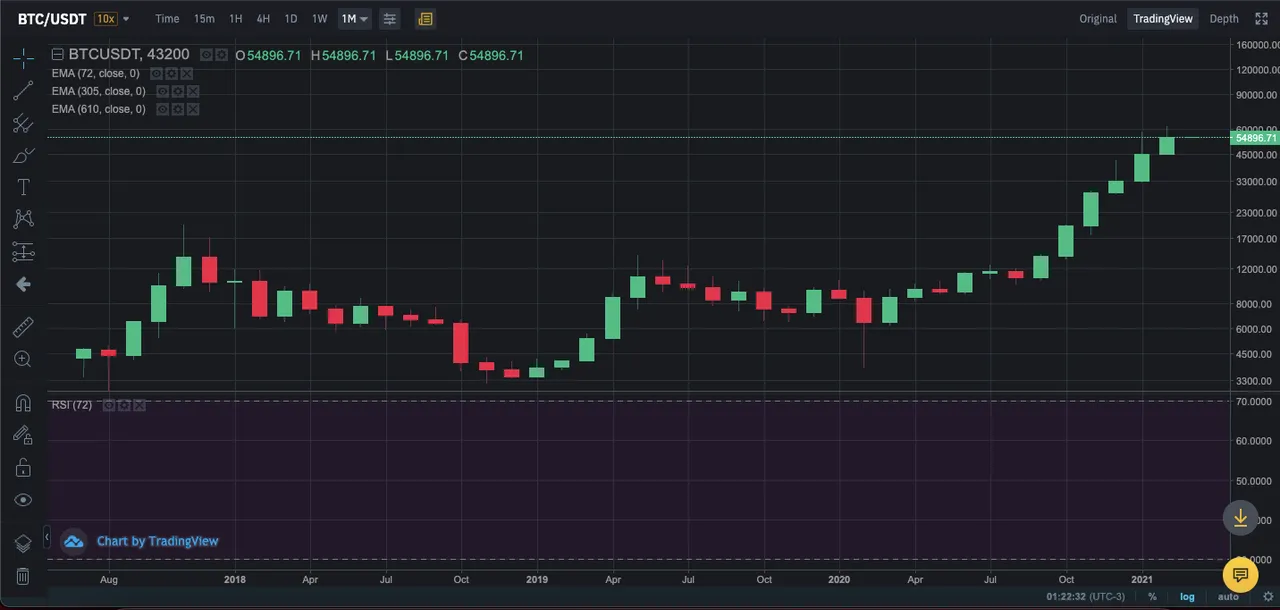1280x610 pixels.
Task: Click the orange order-book icon in toolbar
Action: tap(425, 19)
